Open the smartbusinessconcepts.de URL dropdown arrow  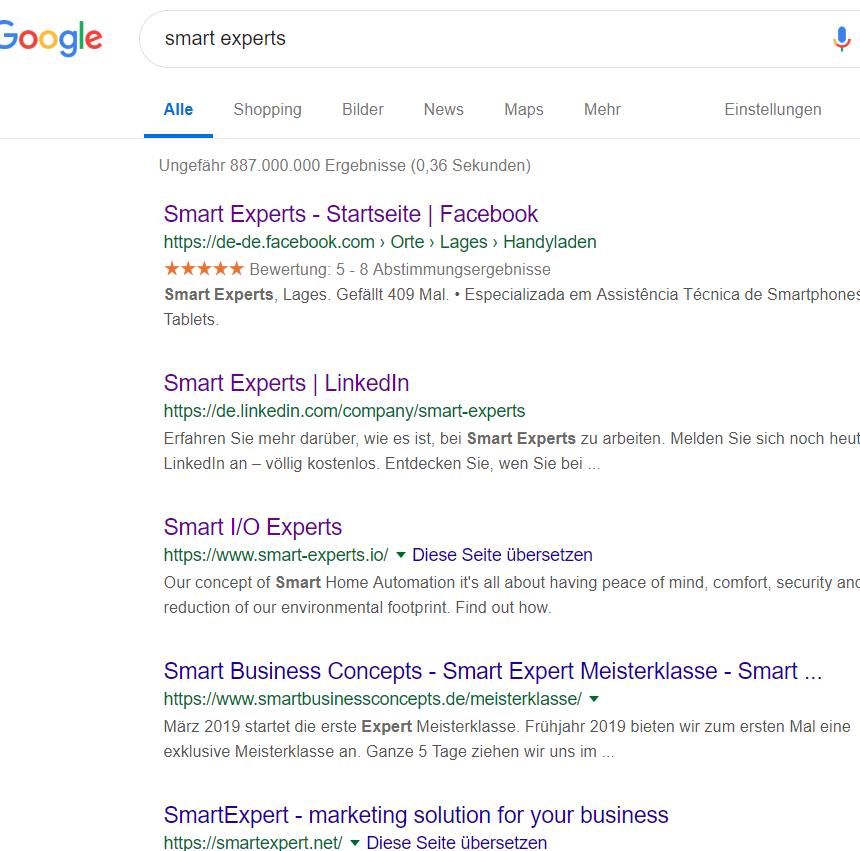(x=594, y=699)
